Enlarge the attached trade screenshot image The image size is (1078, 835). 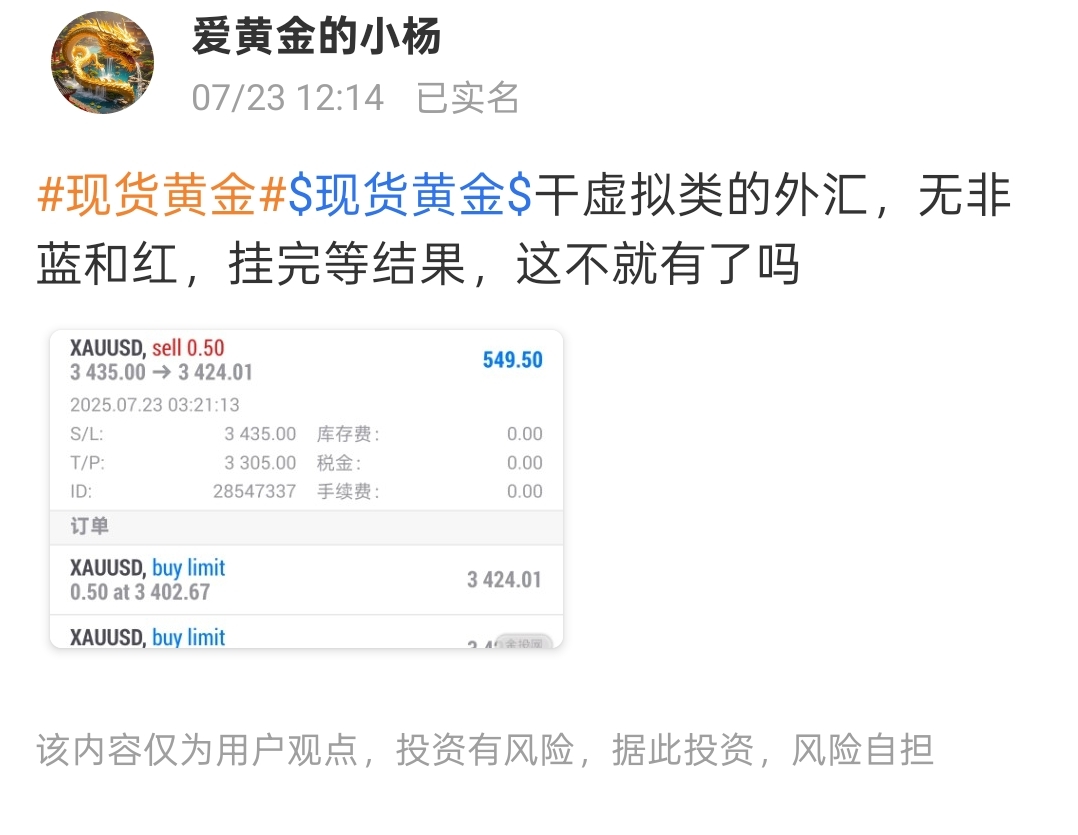pyautogui.click(x=307, y=489)
